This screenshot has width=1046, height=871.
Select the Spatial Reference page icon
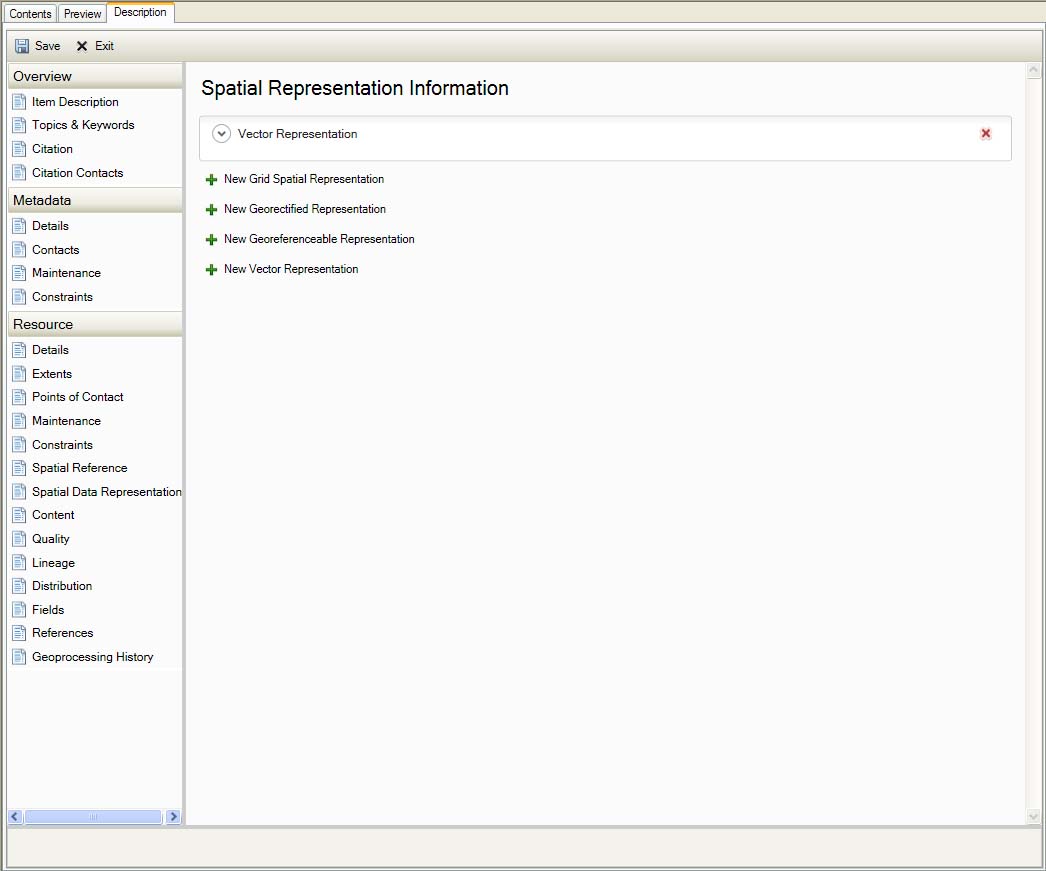click(19, 468)
